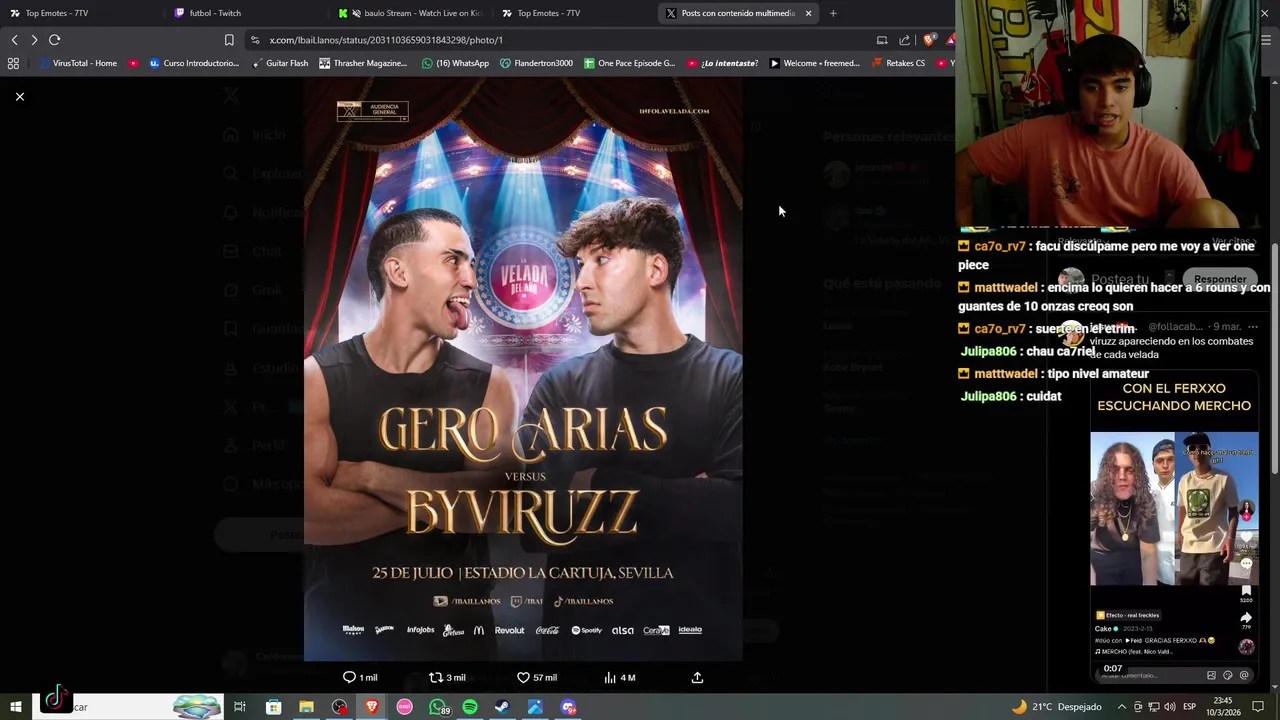Show hidden system tray icons

(1121, 707)
